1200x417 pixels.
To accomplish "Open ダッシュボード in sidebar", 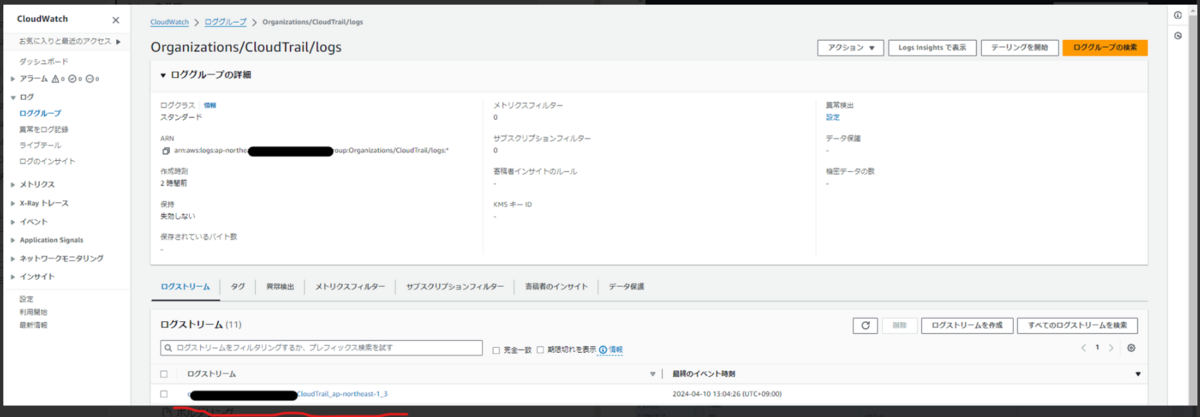I will click(44, 62).
